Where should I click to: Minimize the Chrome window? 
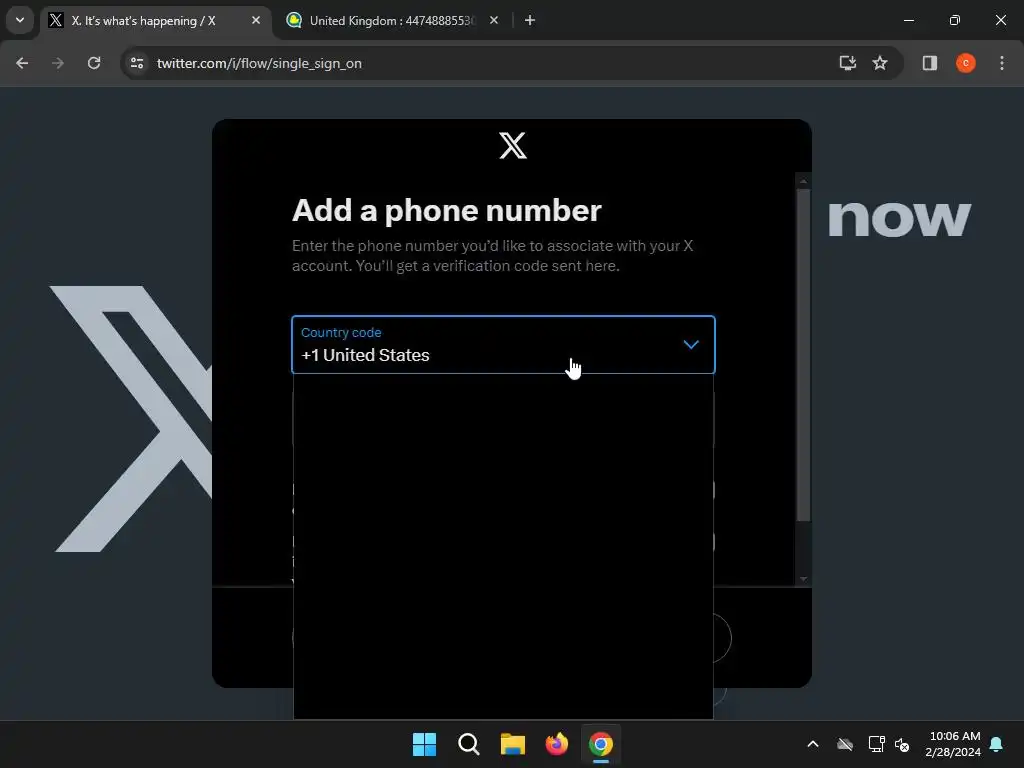[x=908, y=20]
